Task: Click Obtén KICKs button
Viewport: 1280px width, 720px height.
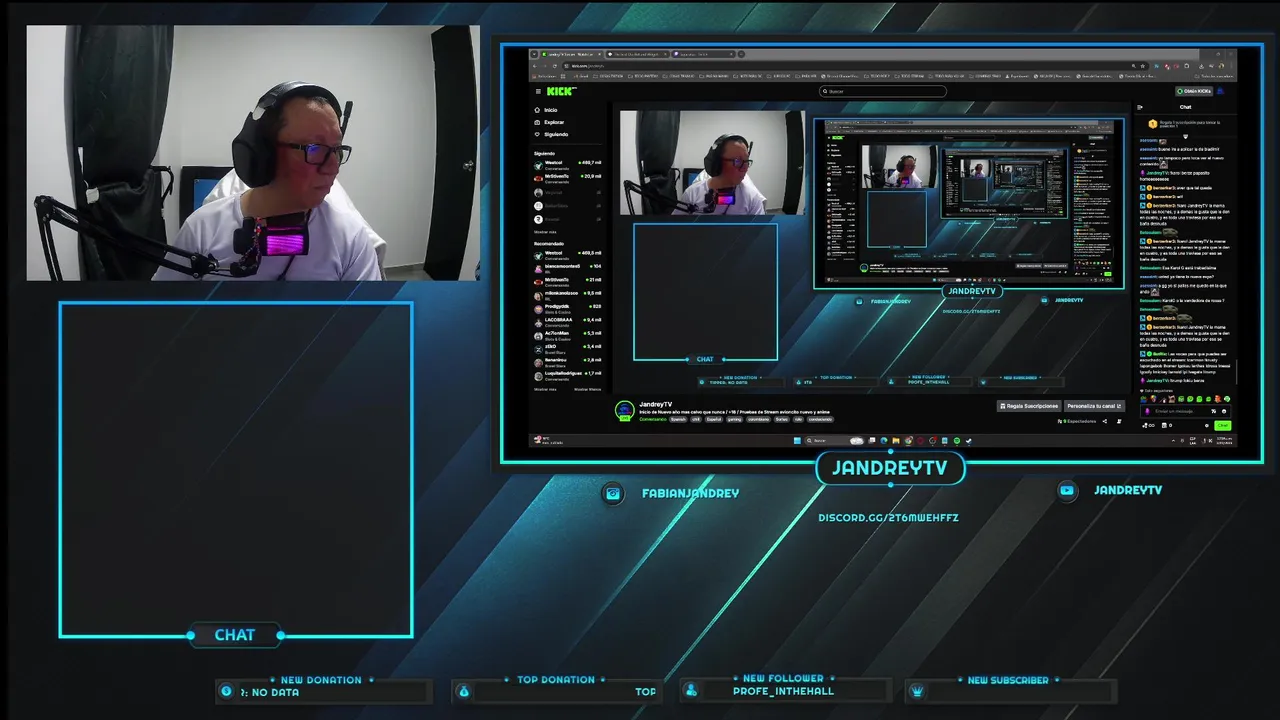Action: pyautogui.click(x=1194, y=91)
